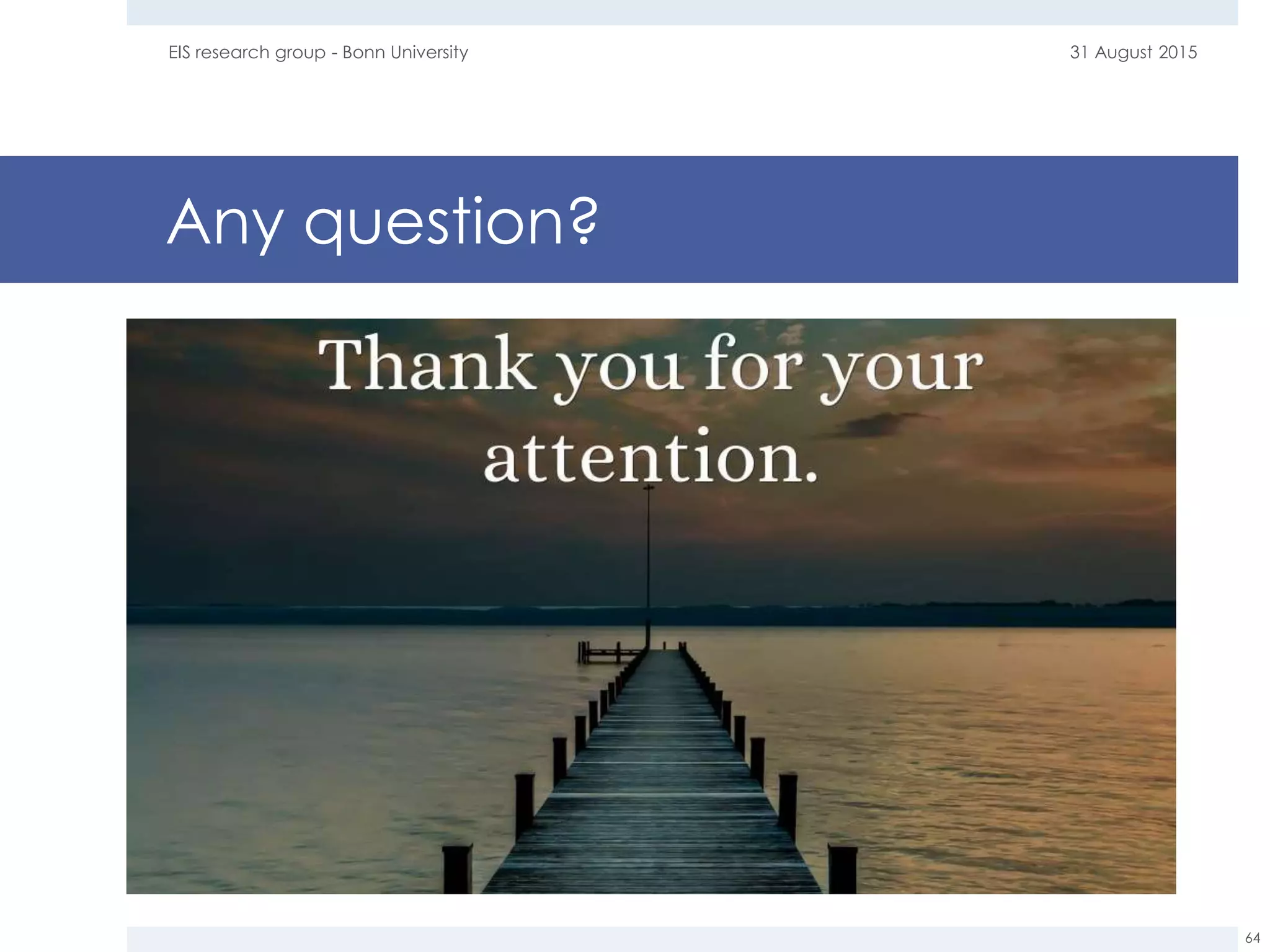
Task: Select the 'Any question?' slide title
Action: point(383,223)
